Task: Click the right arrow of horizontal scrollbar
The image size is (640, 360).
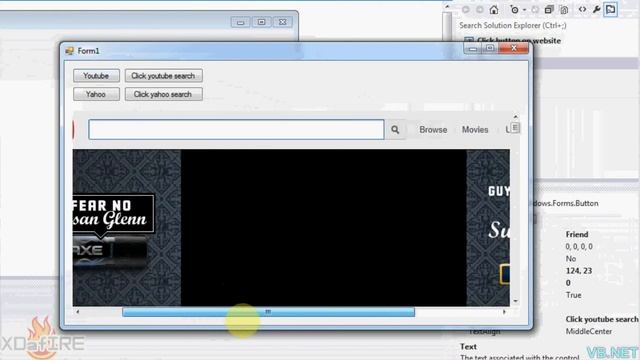Action: (x=504, y=312)
